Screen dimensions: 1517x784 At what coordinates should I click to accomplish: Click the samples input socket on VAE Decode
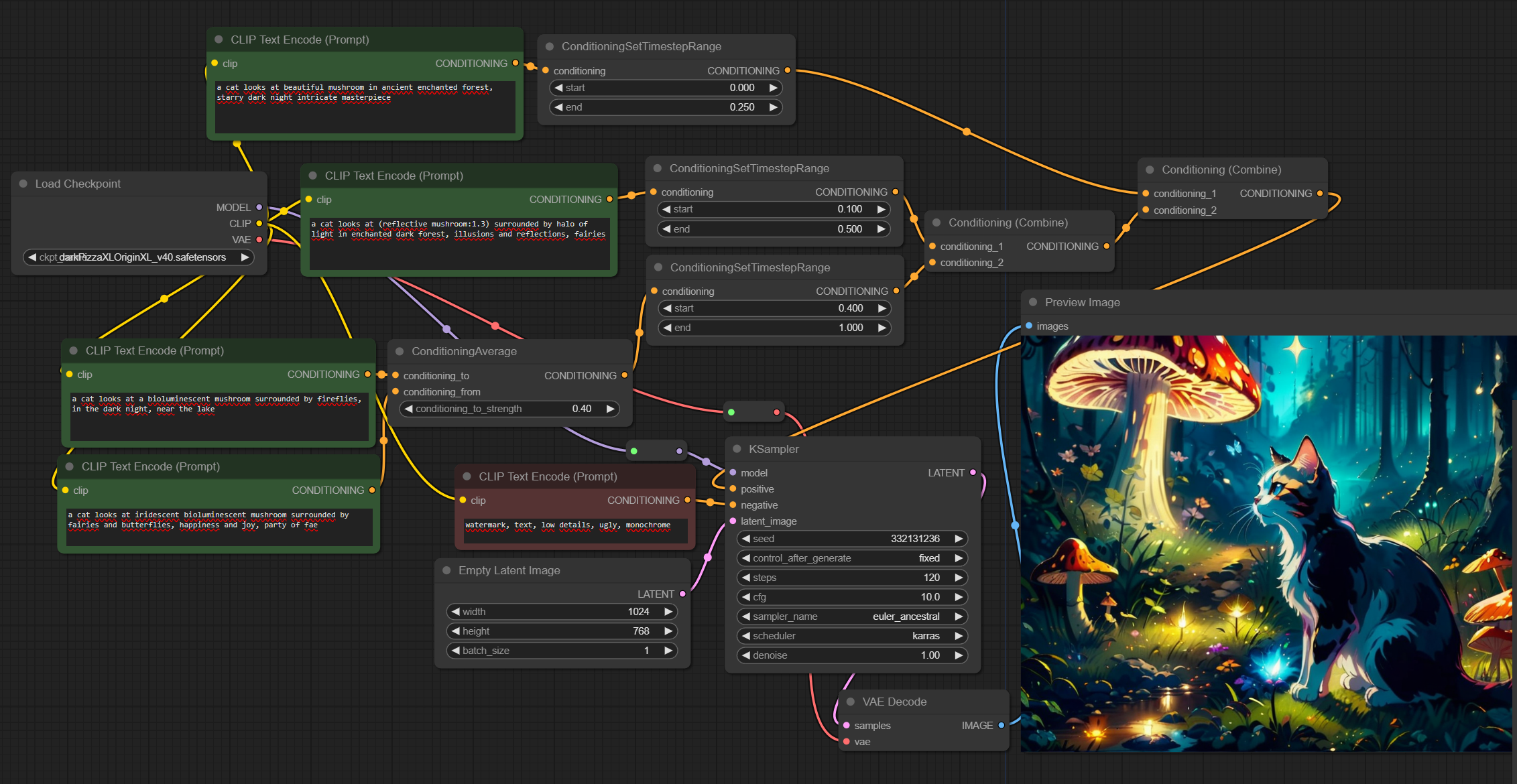(x=847, y=725)
